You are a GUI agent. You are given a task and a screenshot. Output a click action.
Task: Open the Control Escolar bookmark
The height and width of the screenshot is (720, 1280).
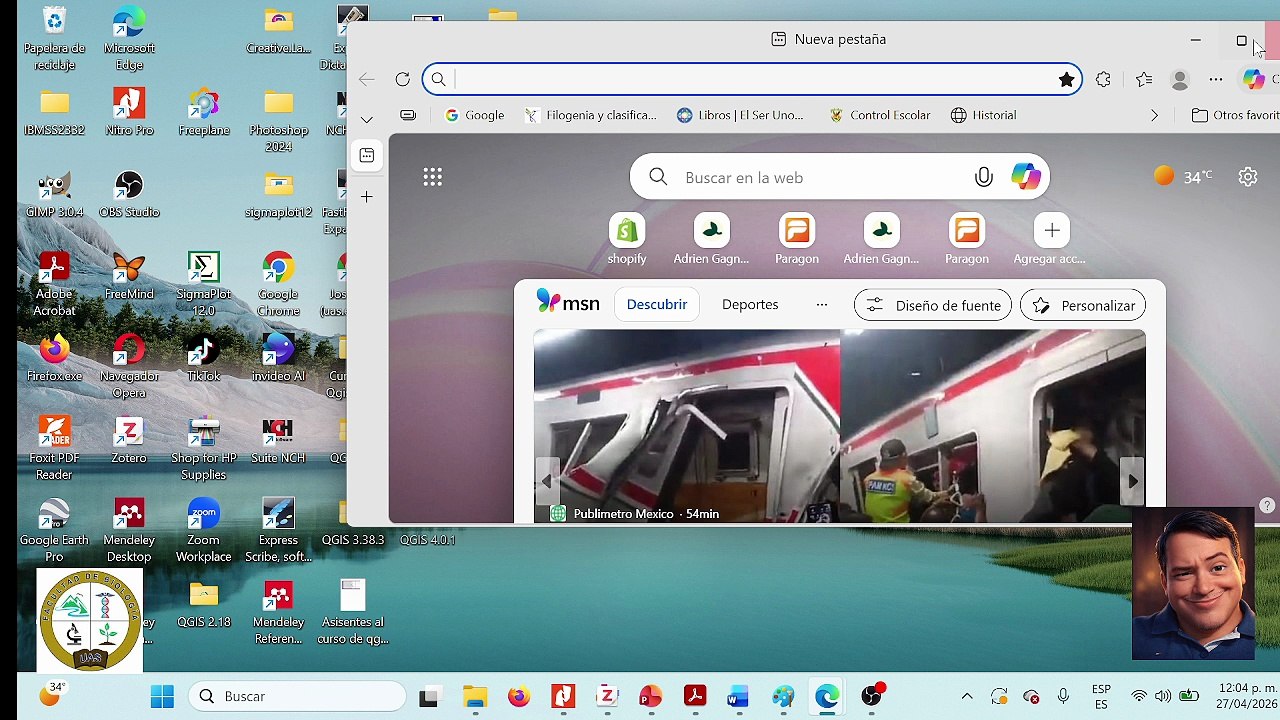pyautogui.click(x=880, y=115)
